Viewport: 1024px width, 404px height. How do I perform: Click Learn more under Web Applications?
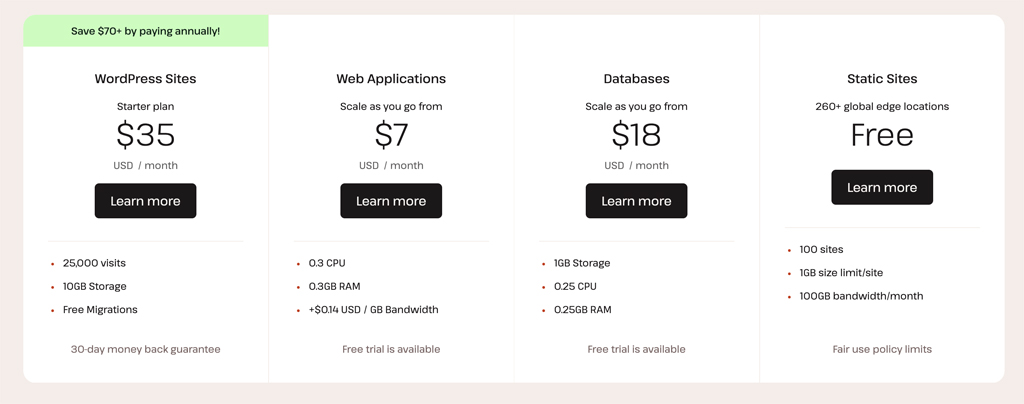click(x=391, y=200)
